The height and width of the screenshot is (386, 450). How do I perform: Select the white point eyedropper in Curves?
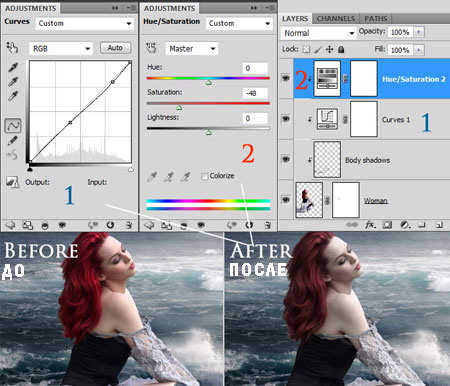click(x=13, y=96)
